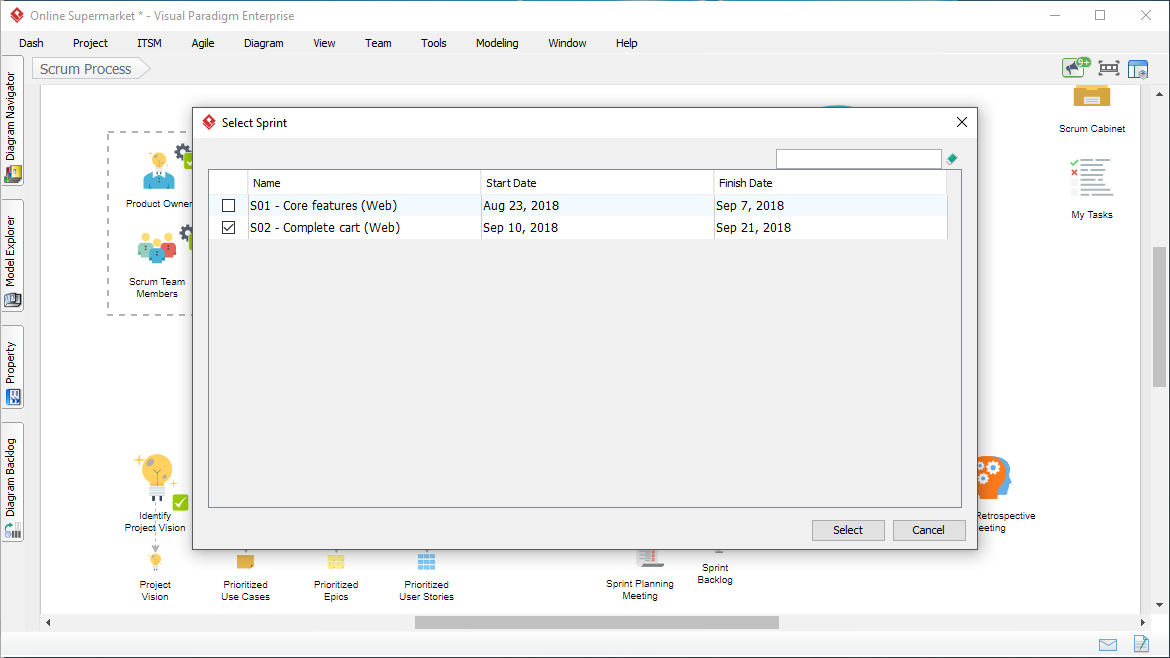
Task: Open the Agile menu
Action: pyautogui.click(x=203, y=43)
